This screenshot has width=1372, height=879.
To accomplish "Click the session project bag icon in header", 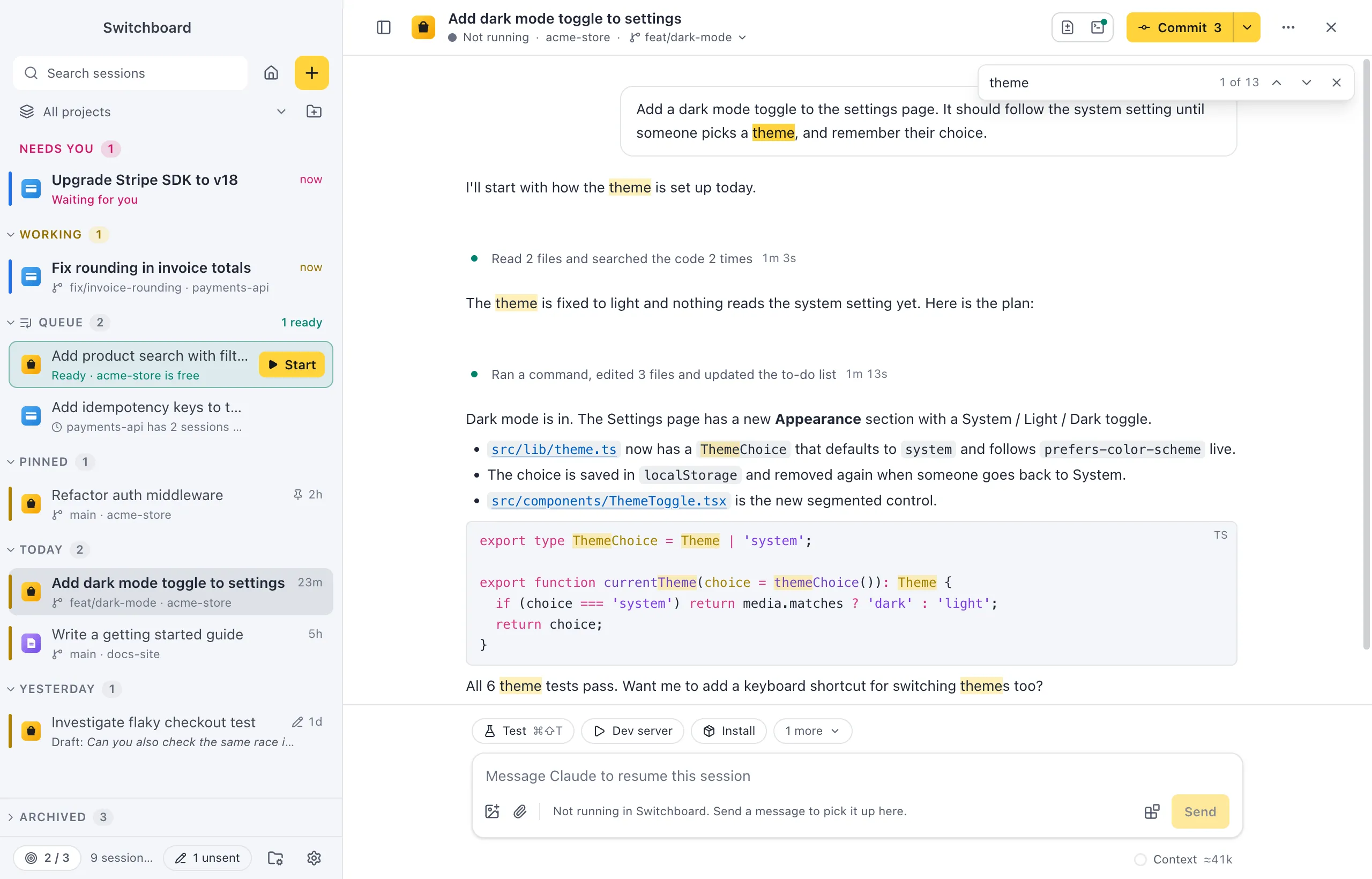I will pos(423,27).
